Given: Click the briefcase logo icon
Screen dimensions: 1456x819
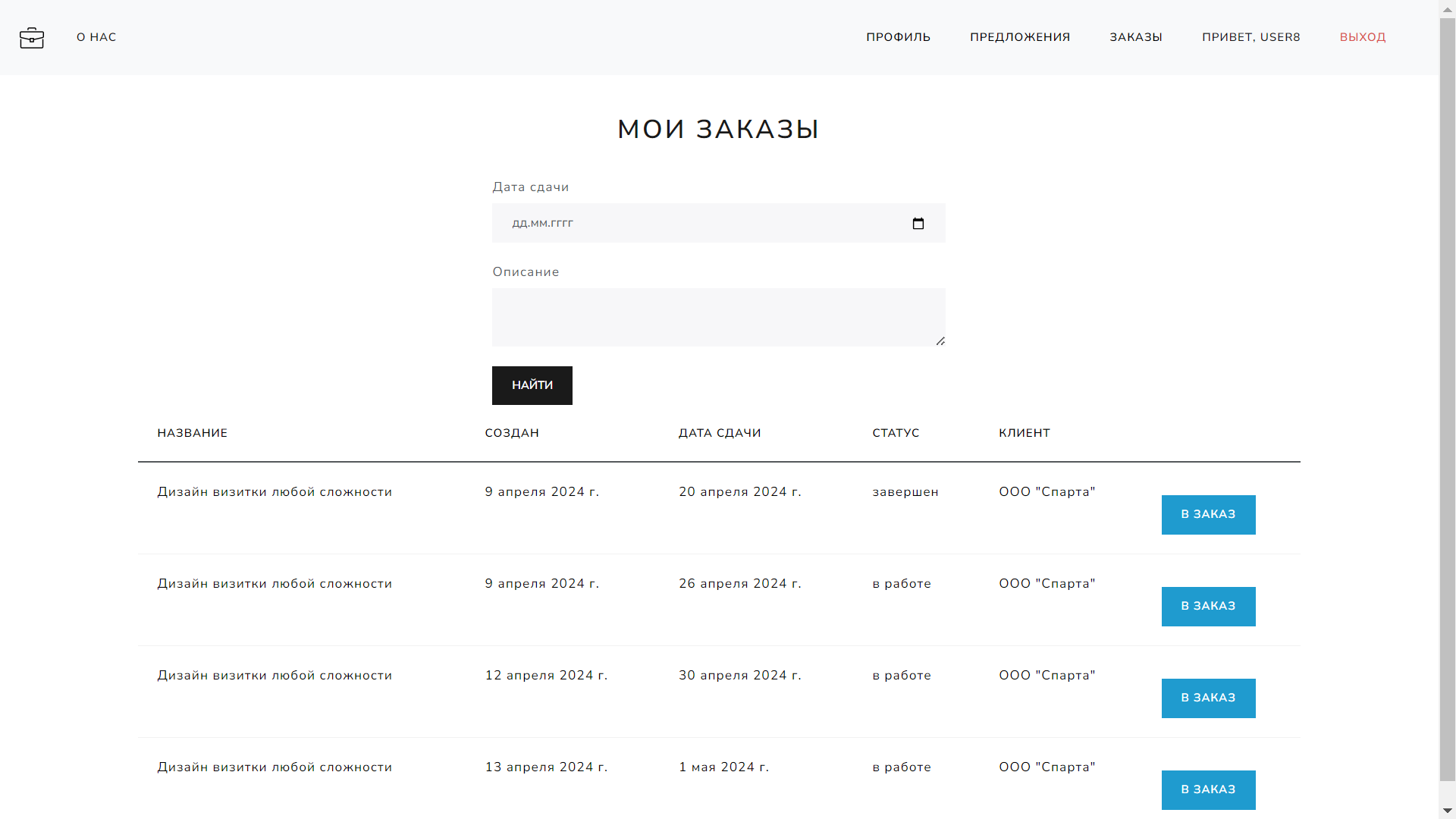Looking at the screenshot, I should (x=32, y=37).
